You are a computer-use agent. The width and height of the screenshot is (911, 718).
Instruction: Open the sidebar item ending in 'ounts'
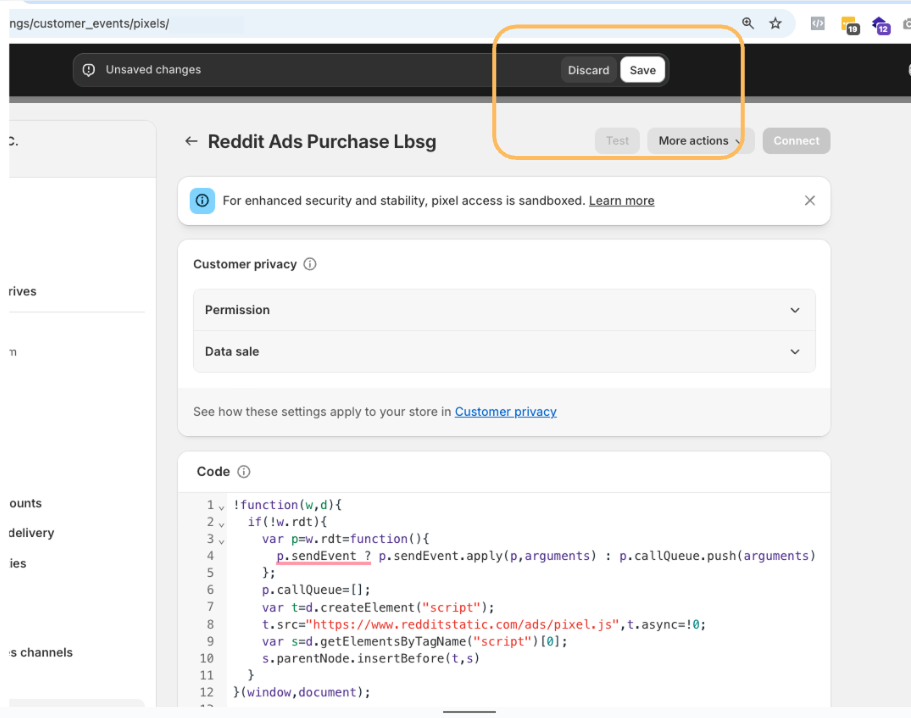(26, 503)
